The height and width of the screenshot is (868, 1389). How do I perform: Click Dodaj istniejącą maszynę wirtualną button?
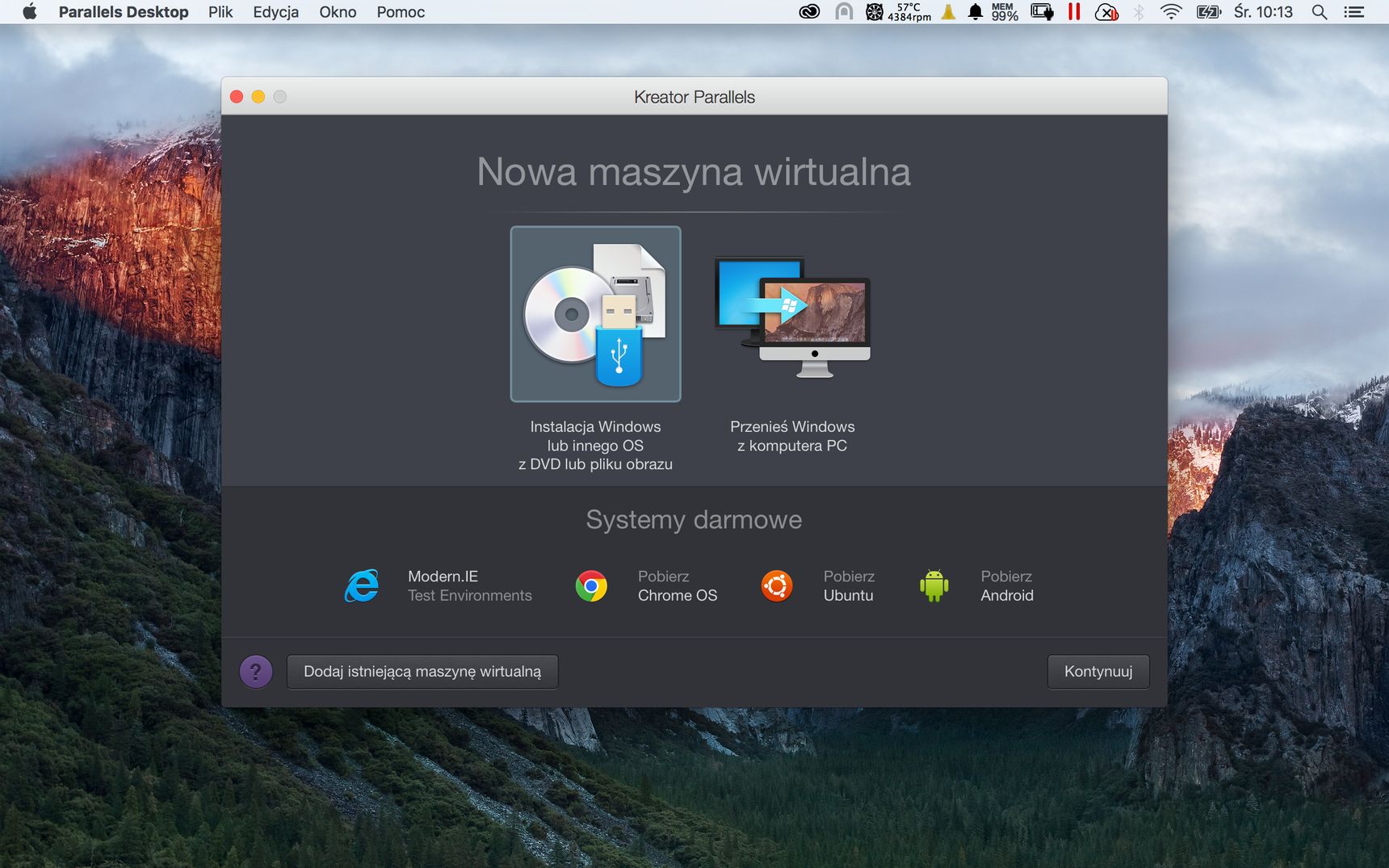tap(422, 672)
